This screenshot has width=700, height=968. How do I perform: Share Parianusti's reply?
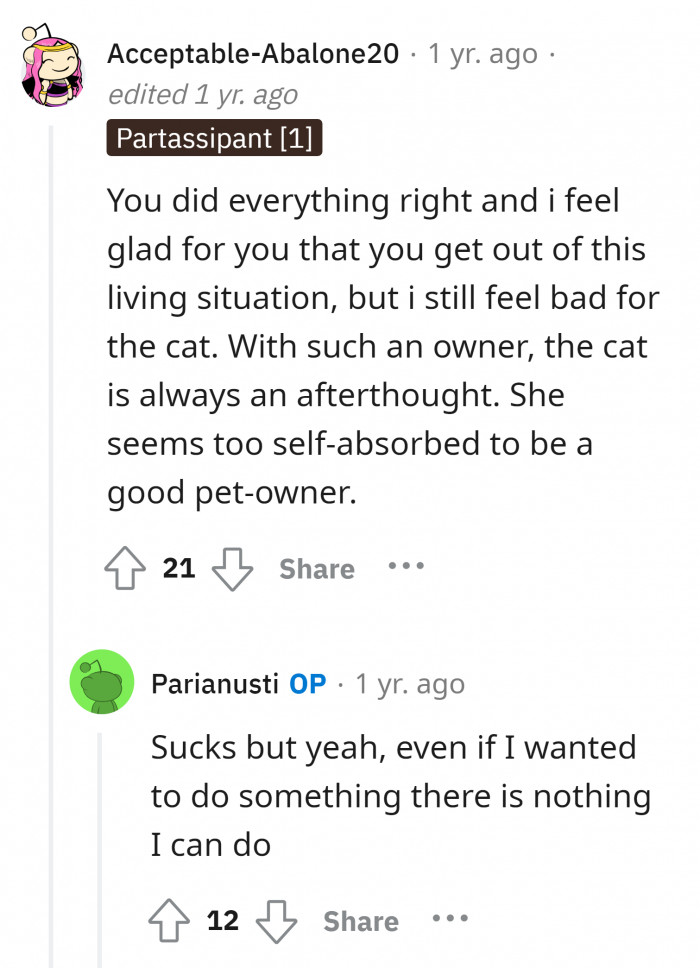pyautogui.click(x=361, y=921)
